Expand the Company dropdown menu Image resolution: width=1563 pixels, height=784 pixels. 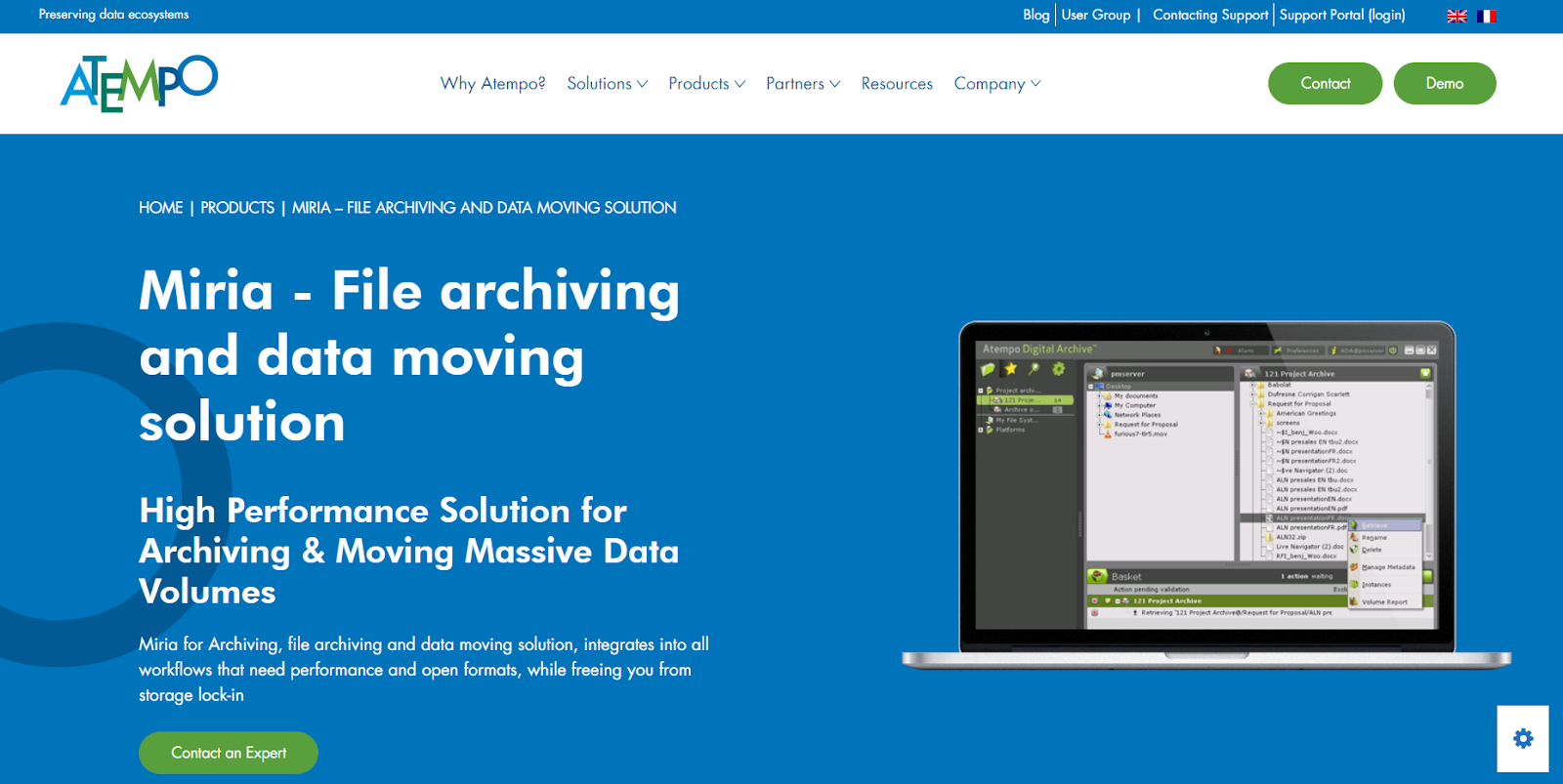(x=997, y=84)
